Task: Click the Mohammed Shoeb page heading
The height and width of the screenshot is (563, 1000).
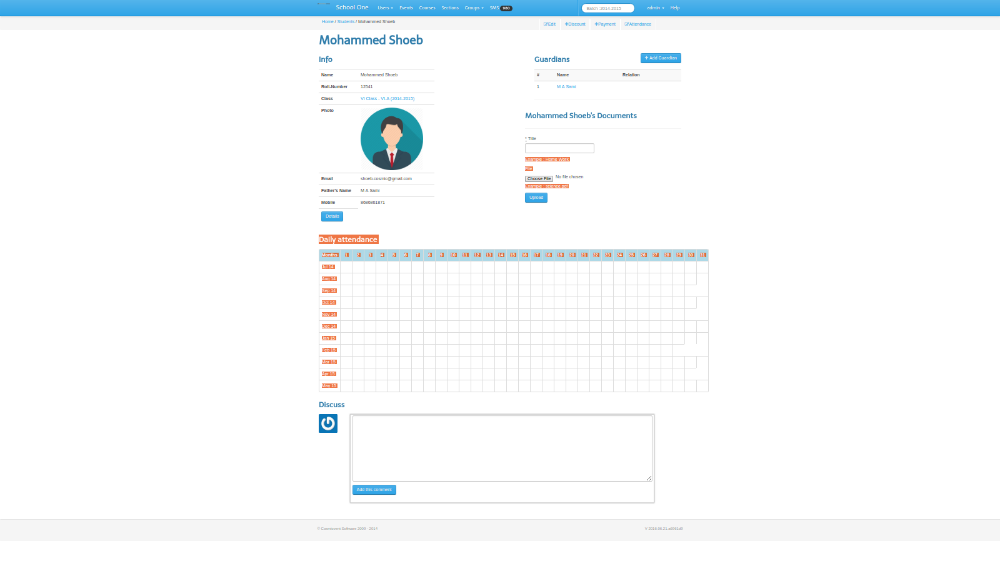Action: pos(371,40)
